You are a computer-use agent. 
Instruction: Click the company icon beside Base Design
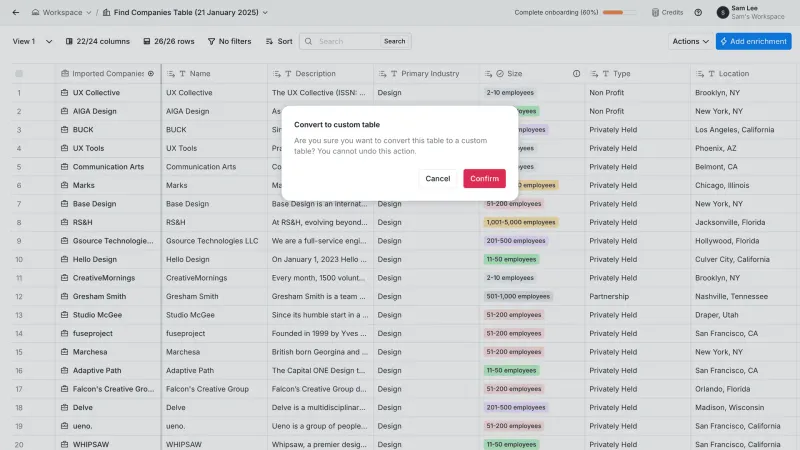coord(64,204)
